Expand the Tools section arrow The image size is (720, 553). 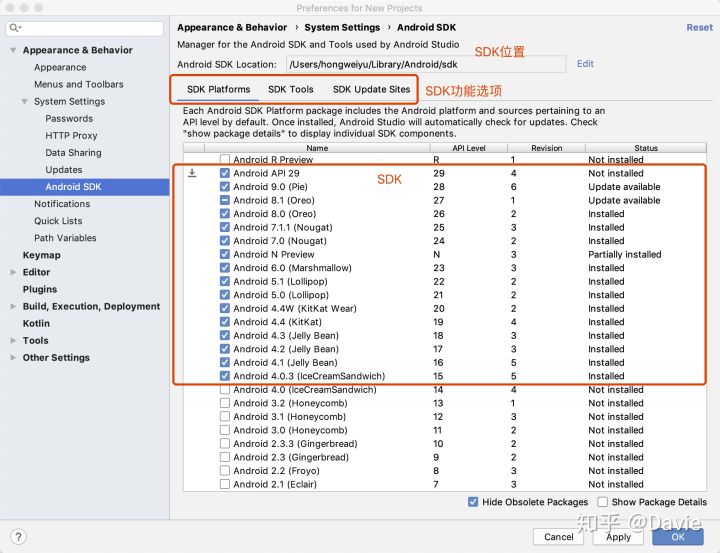[x=13, y=340]
